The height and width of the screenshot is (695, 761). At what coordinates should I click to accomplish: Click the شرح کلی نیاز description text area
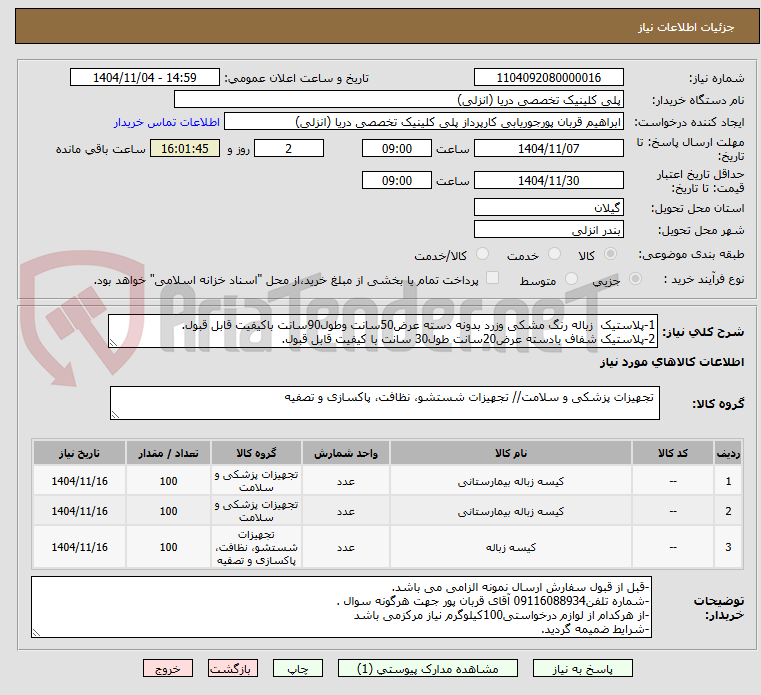click(383, 331)
